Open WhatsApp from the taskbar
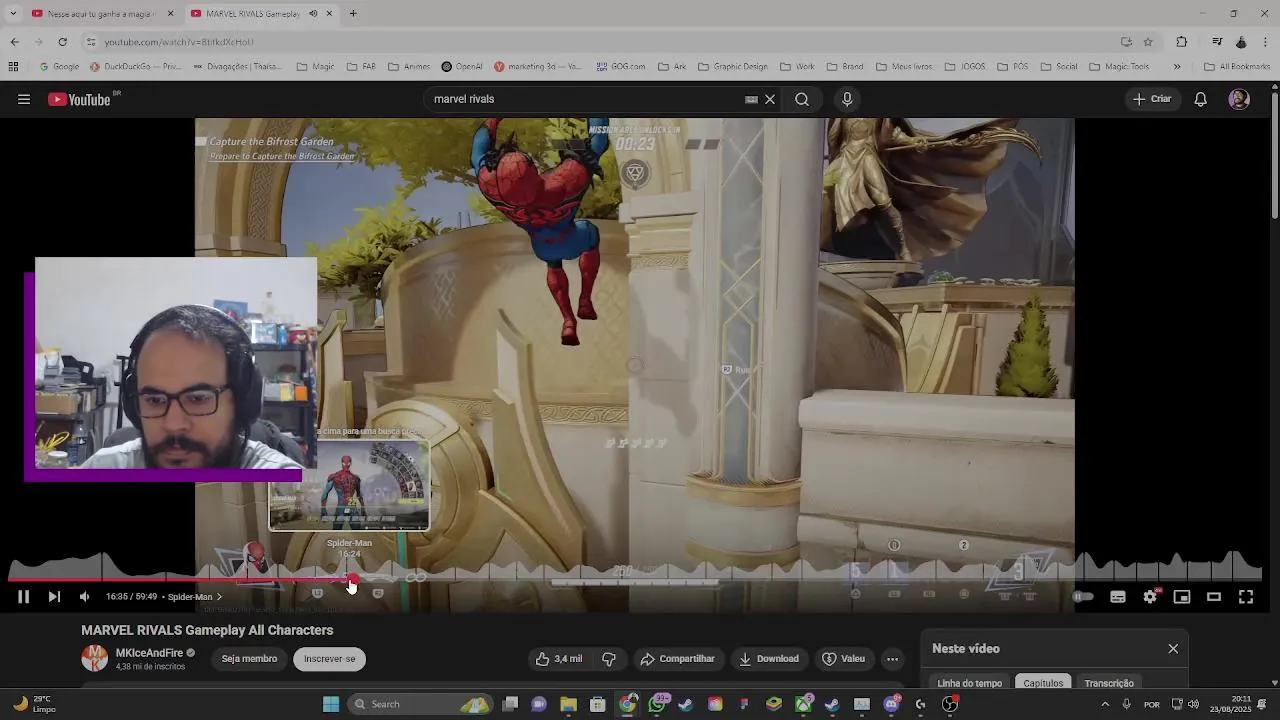1280x720 pixels. (x=657, y=704)
